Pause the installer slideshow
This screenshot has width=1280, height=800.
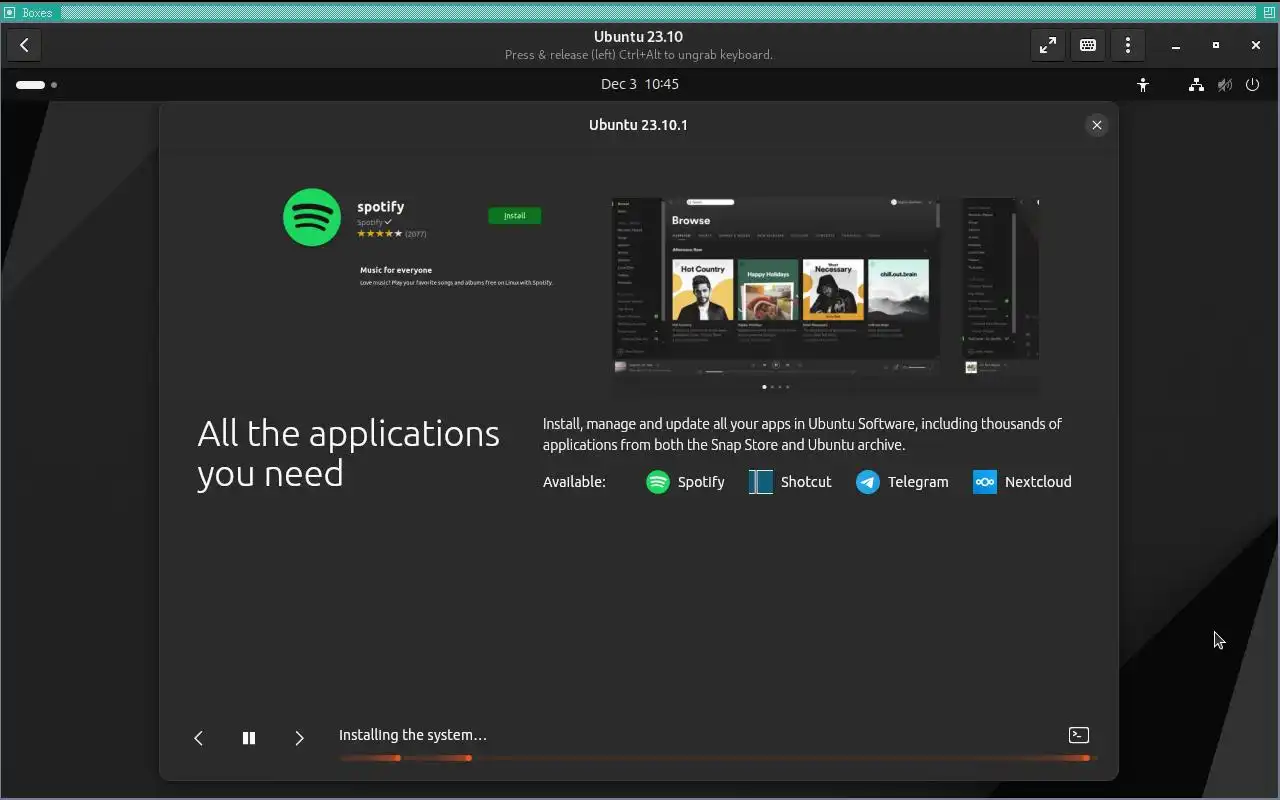point(249,738)
